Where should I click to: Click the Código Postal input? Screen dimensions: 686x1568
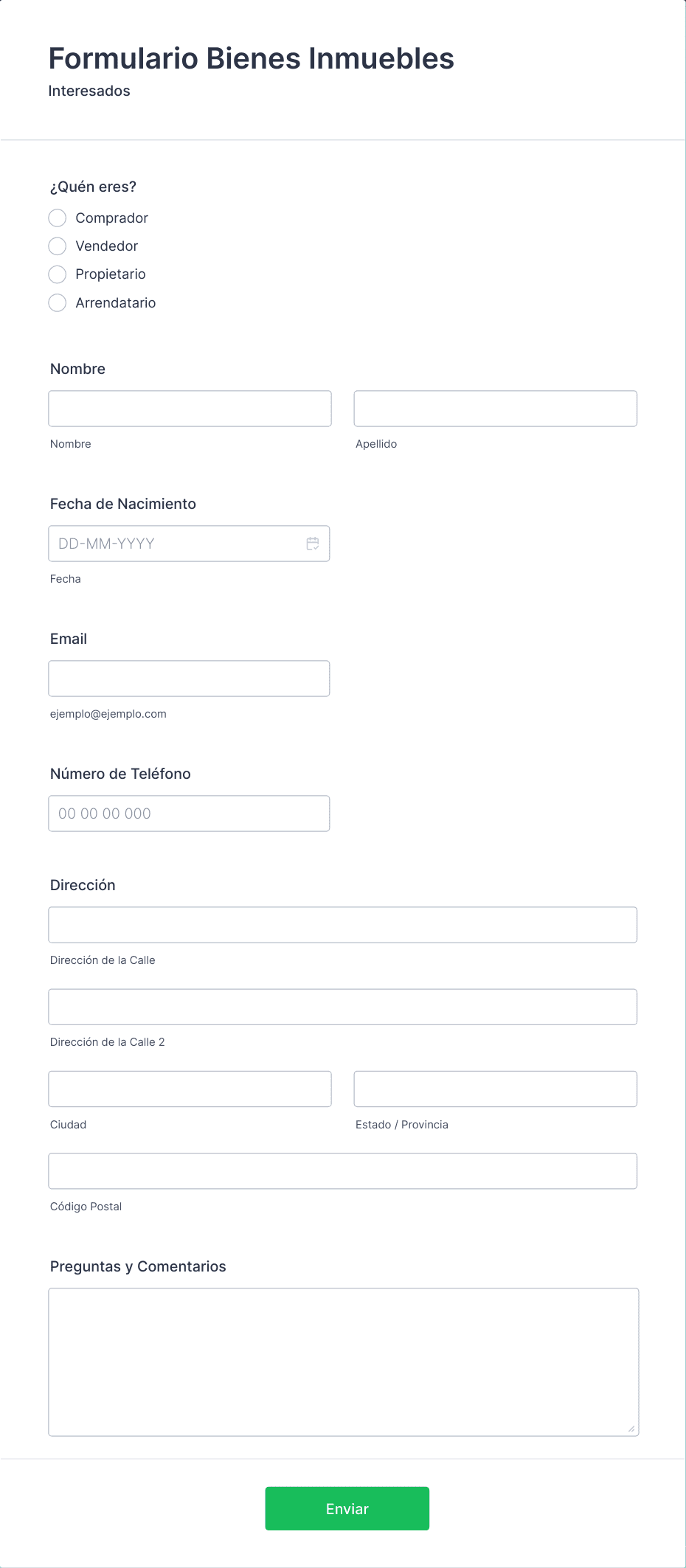pyautogui.click(x=343, y=1171)
